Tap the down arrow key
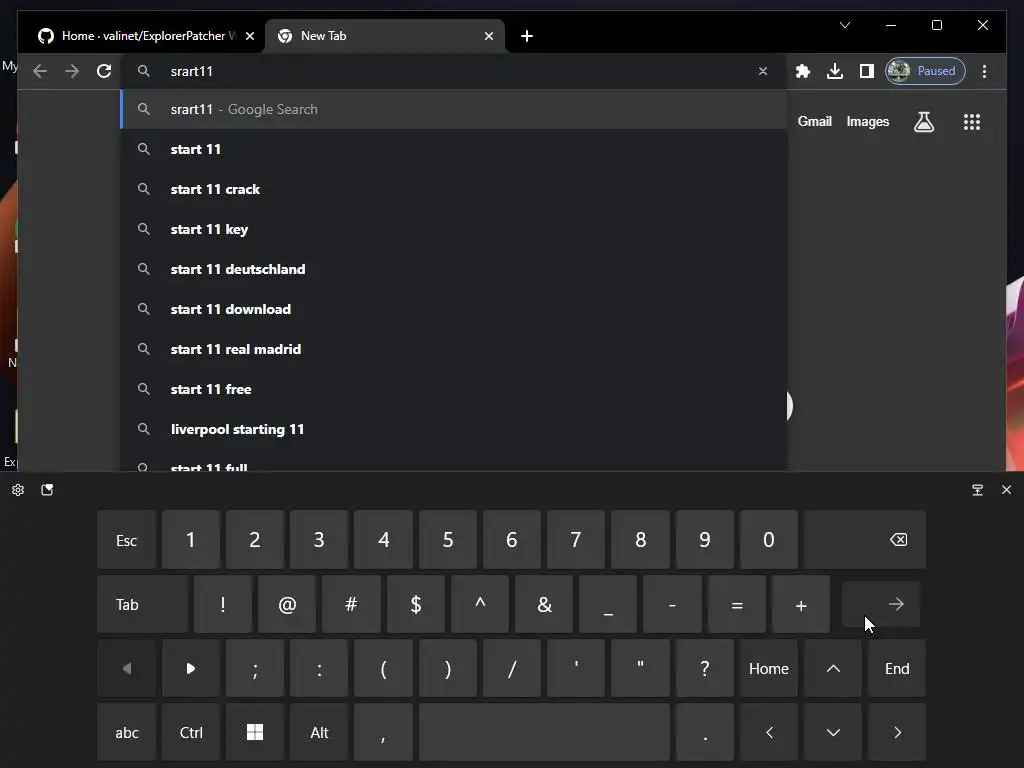This screenshot has height=768, width=1024. tap(833, 733)
